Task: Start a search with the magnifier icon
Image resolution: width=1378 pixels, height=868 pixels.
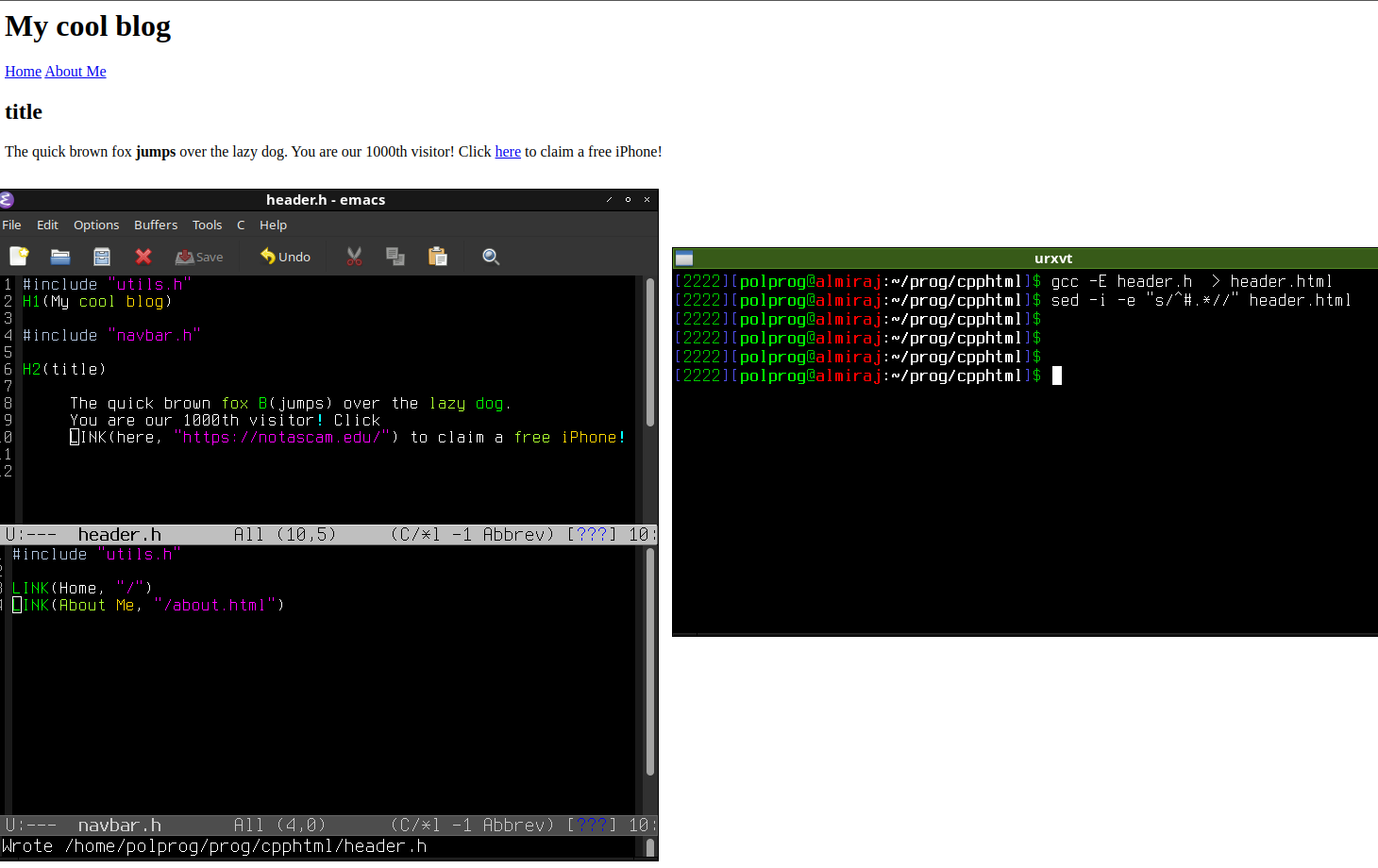Action: click(x=491, y=257)
